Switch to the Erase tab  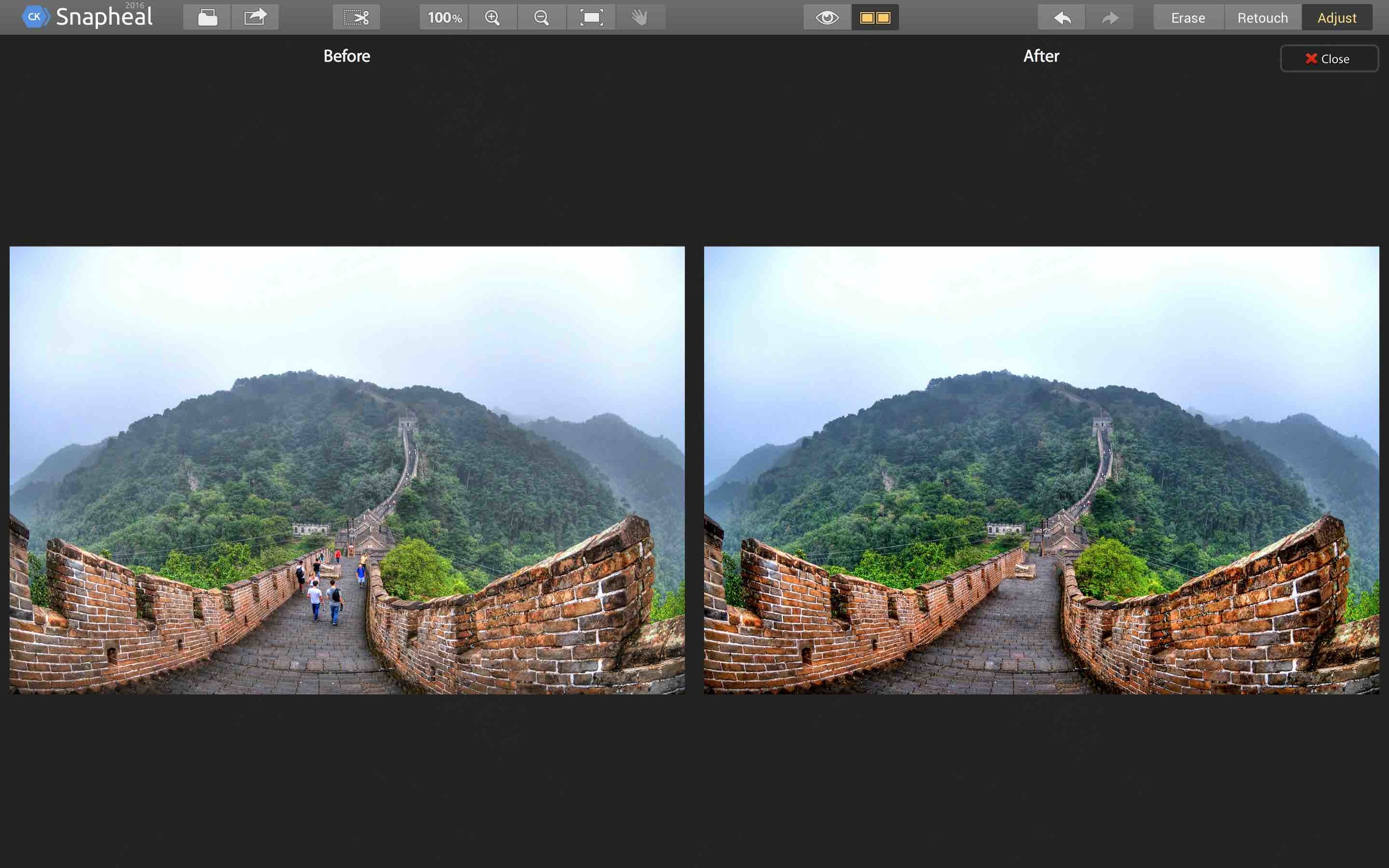tap(1188, 17)
